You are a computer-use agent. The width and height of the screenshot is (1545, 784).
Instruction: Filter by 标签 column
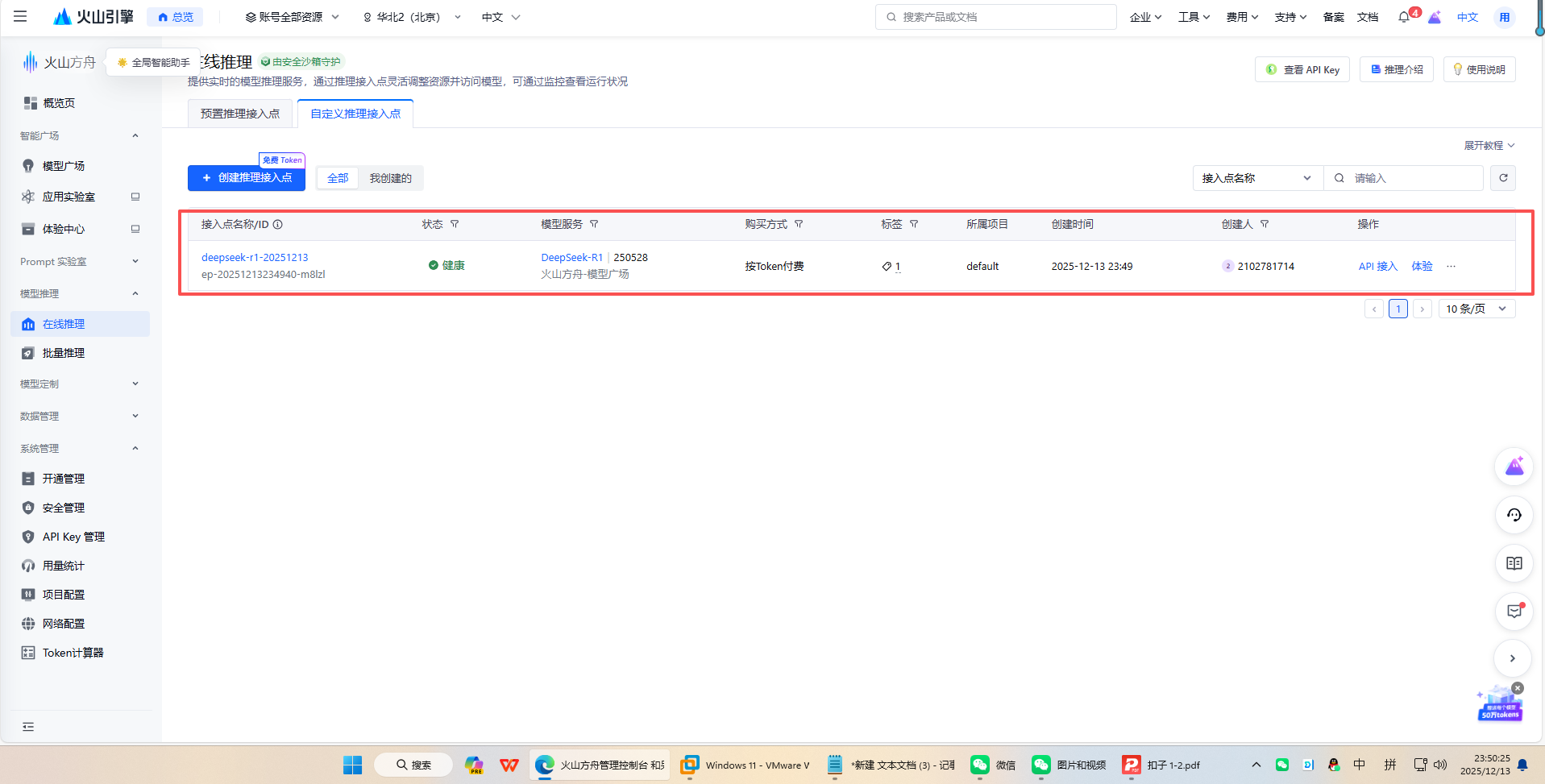pos(914,224)
